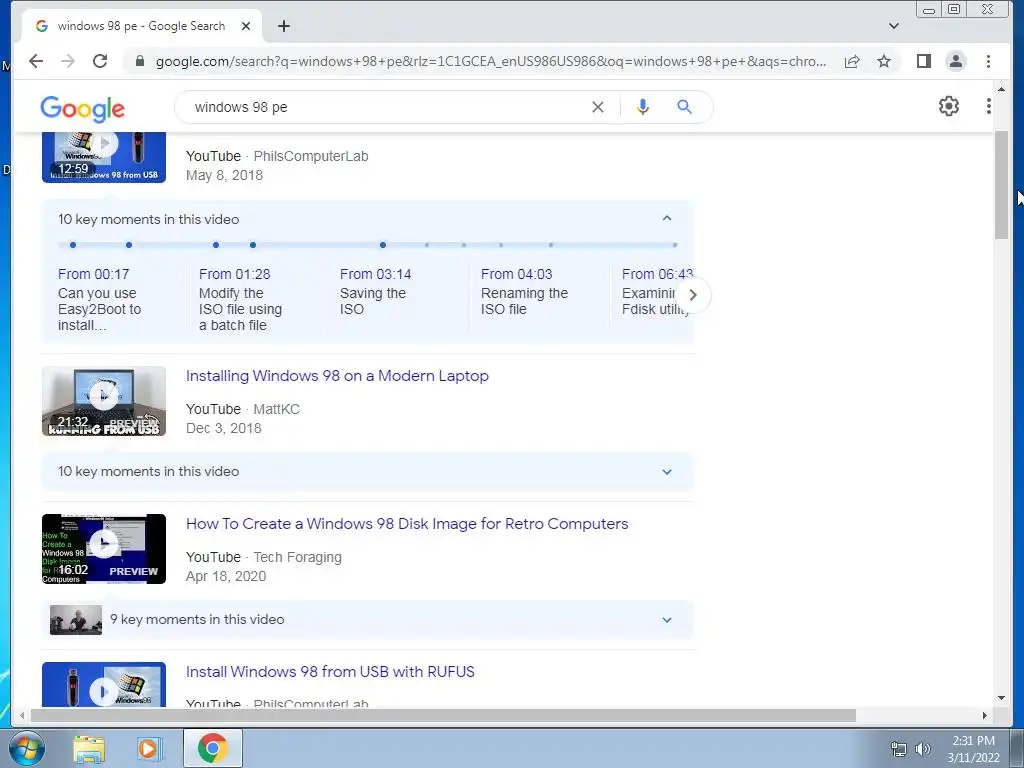The width and height of the screenshot is (1024, 768).
Task: Click the PhilsComputerLab channel name
Action: pos(311,156)
